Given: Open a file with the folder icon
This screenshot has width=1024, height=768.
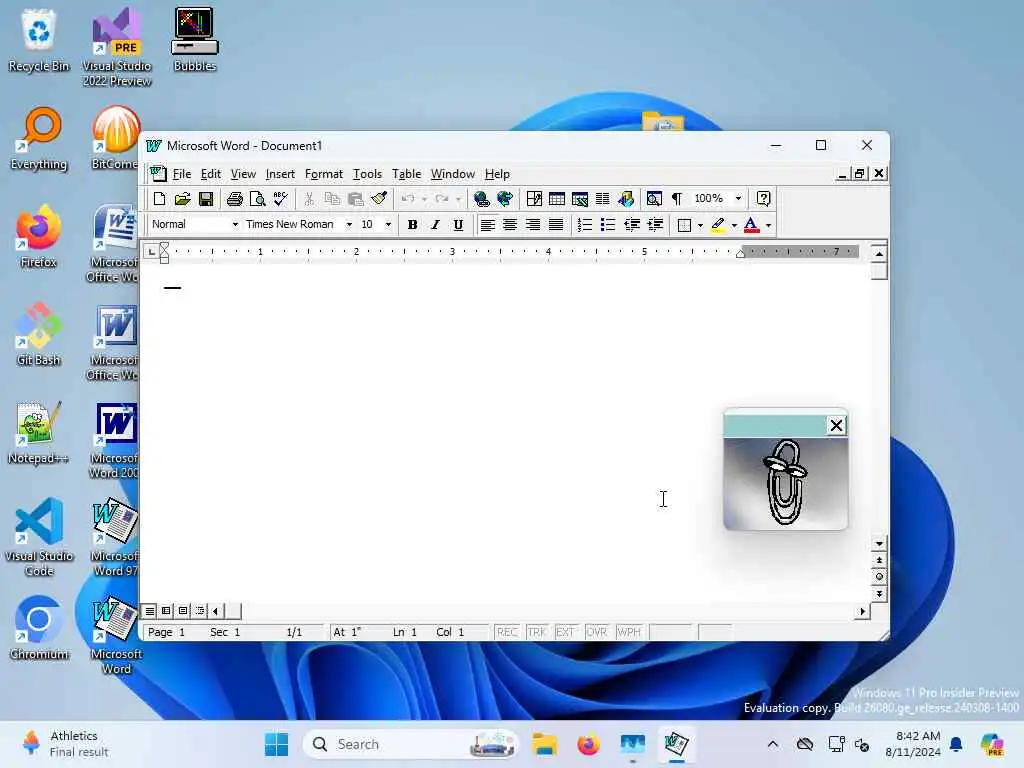Looking at the screenshot, I should click(183, 199).
